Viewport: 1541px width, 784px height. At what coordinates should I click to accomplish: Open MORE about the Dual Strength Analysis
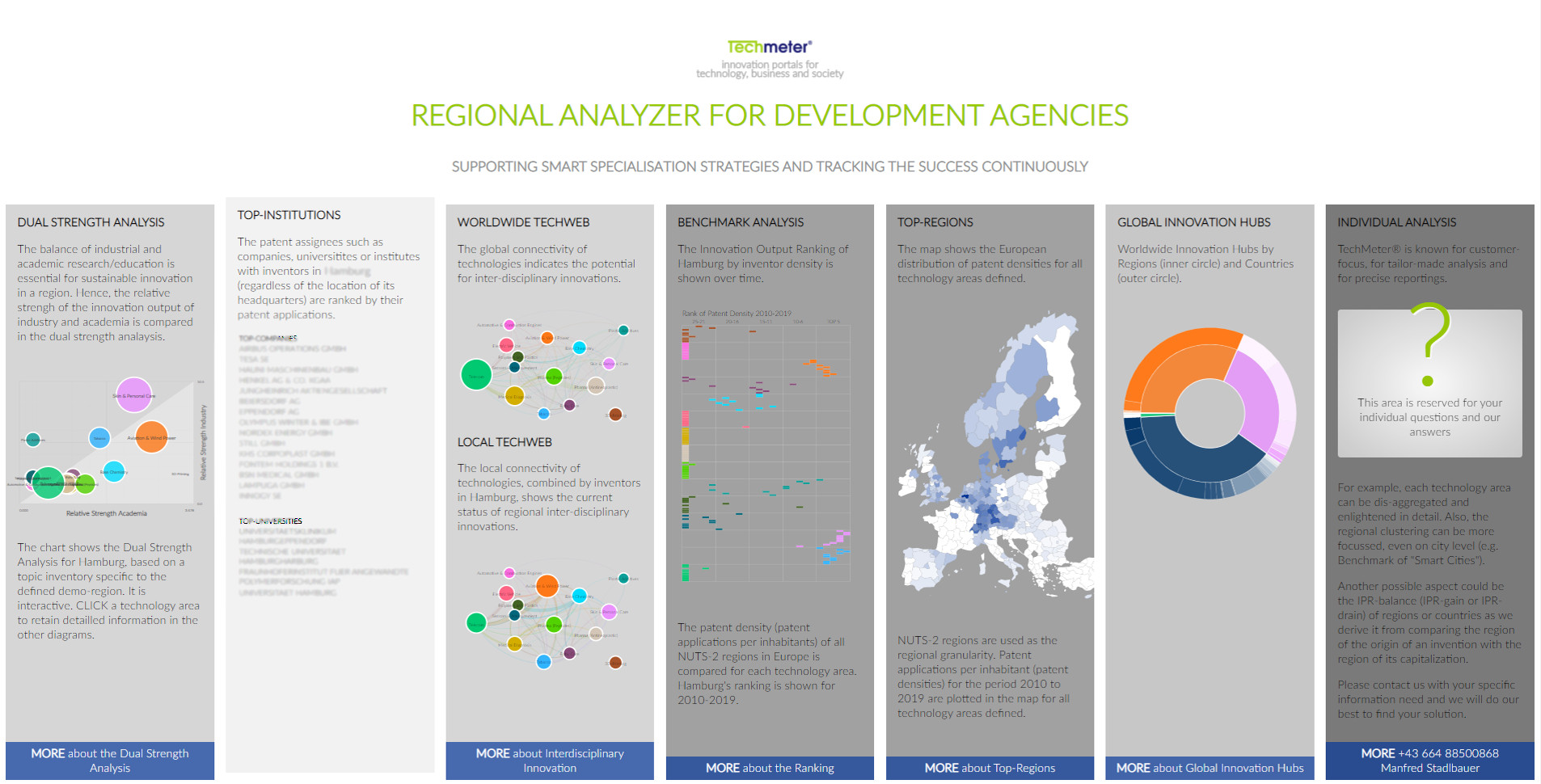[110, 761]
